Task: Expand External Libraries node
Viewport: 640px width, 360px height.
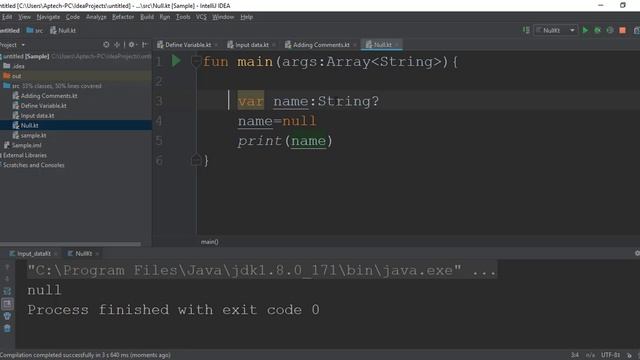Action: [x=24, y=155]
